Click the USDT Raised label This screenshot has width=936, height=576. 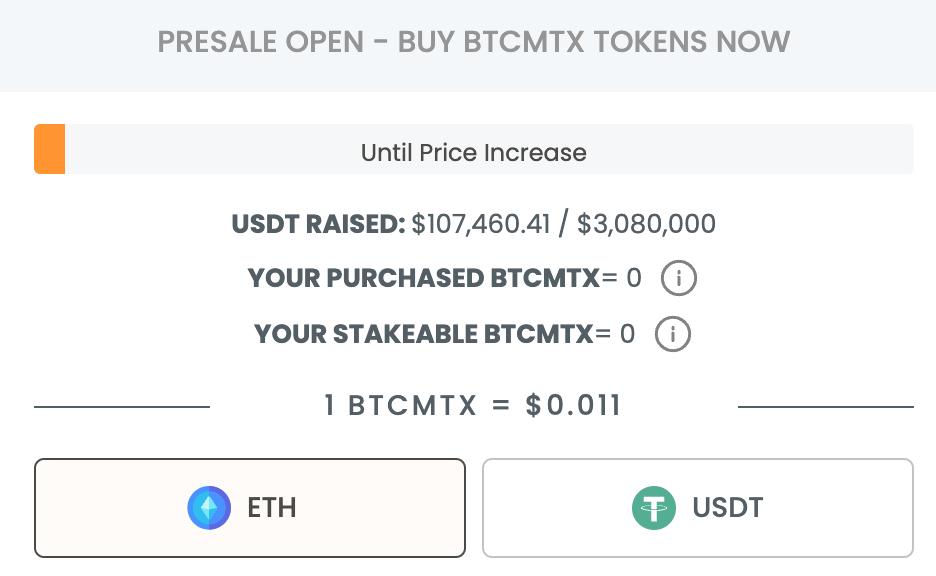318,224
